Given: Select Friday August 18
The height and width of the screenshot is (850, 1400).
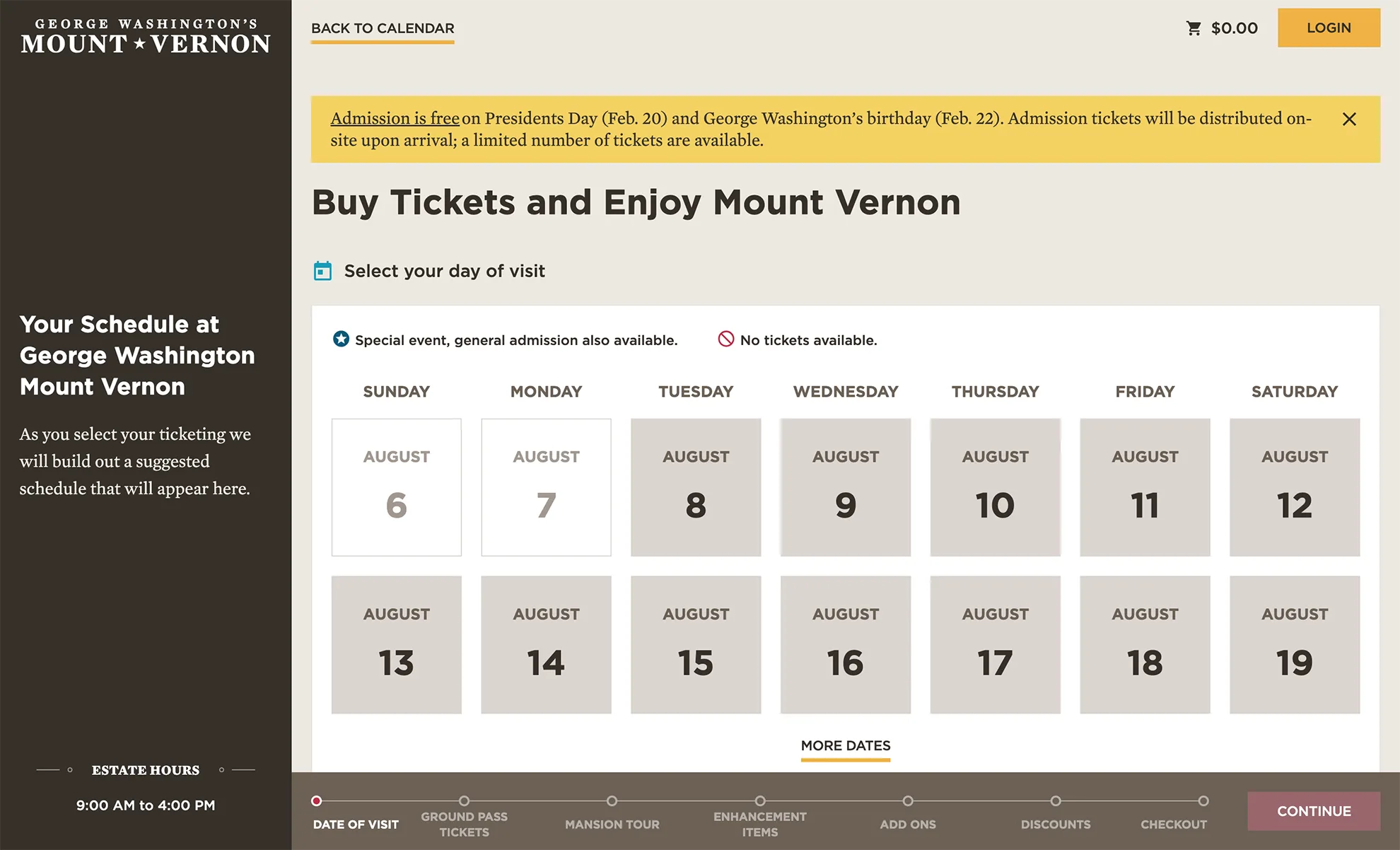Looking at the screenshot, I should coord(1145,645).
